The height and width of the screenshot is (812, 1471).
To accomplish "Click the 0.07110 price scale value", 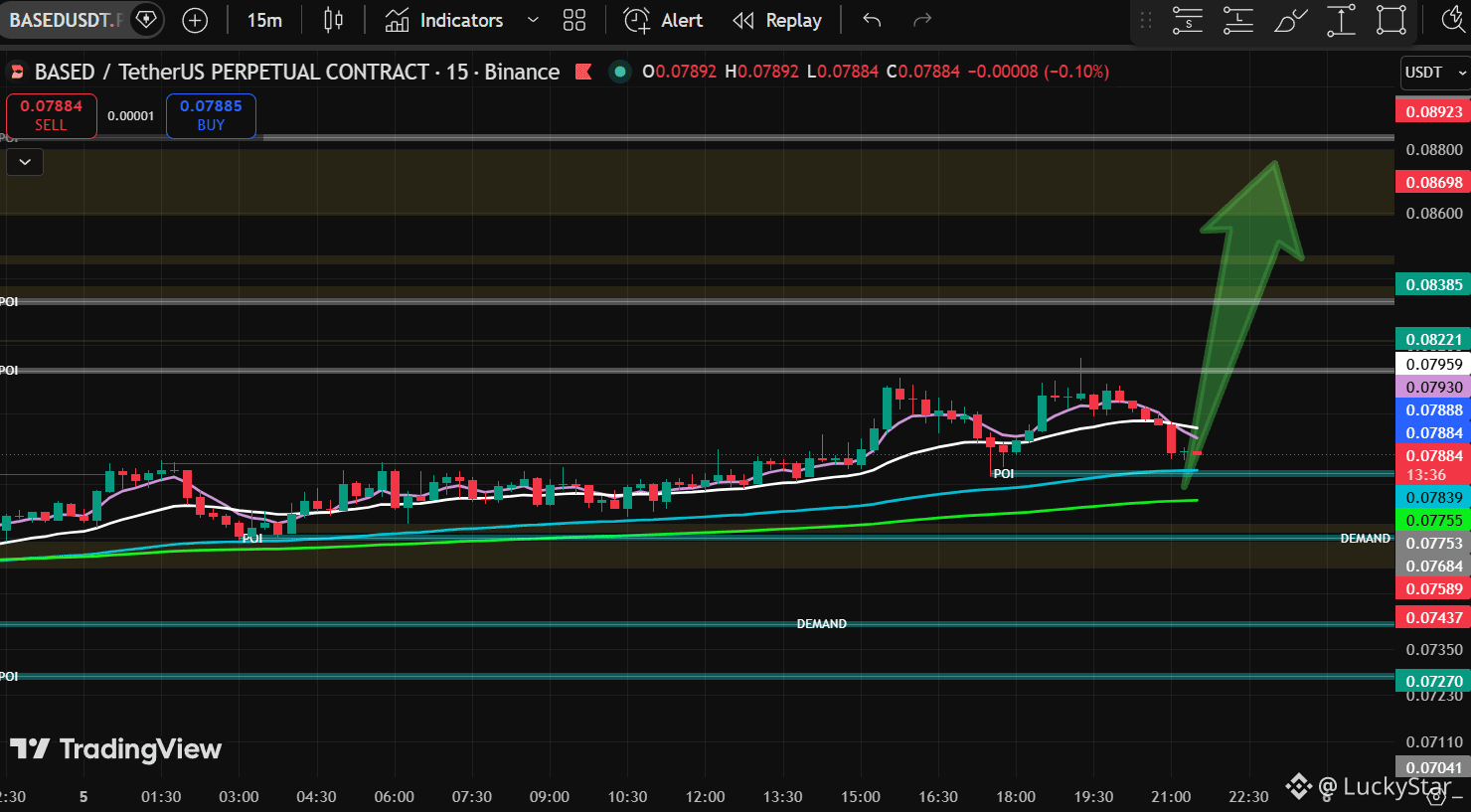I will coord(1434,741).
